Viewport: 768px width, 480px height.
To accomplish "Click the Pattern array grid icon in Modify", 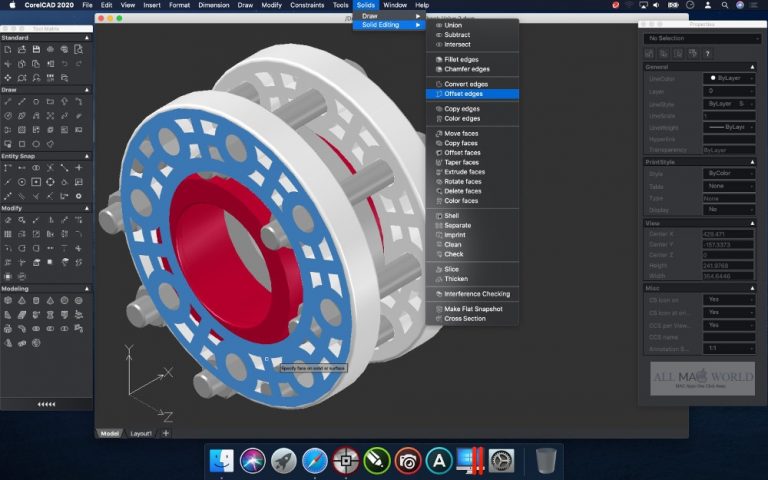I will point(7,234).
